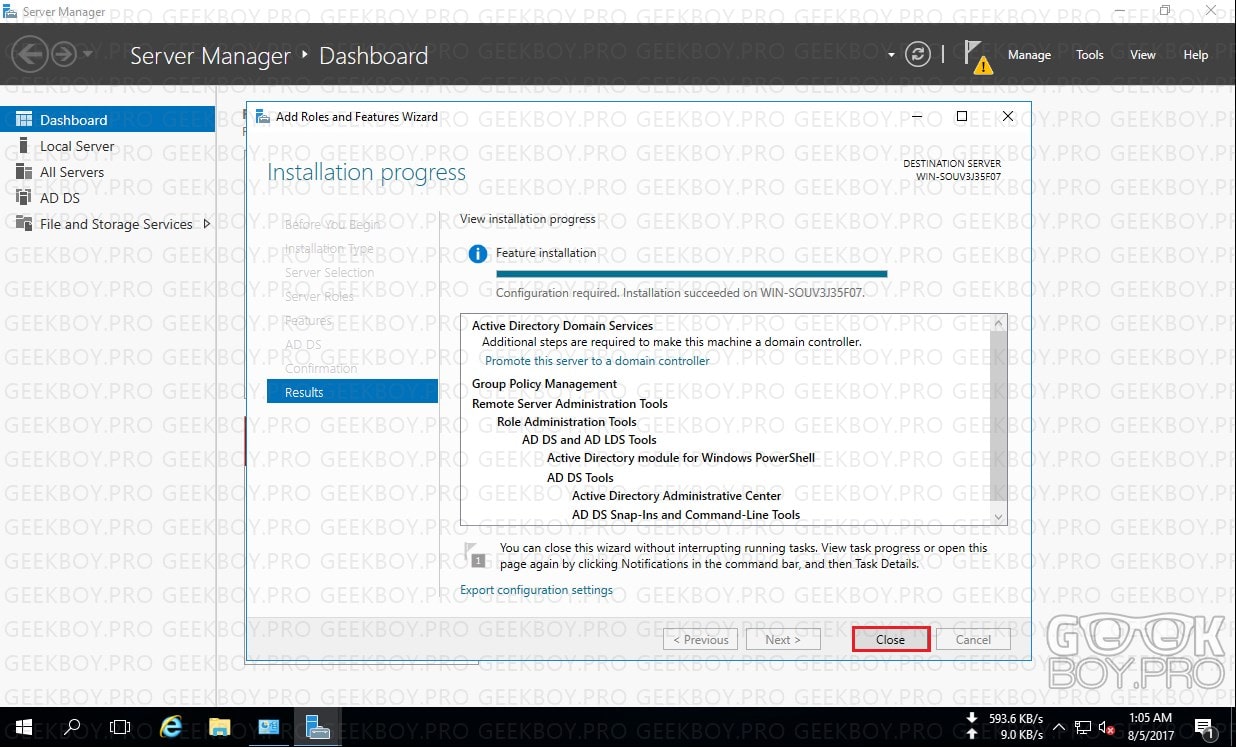Select 'Active Directory module for Windows PowerShell'
Viewport: 1236px width, 747px height.
point(681,458)
